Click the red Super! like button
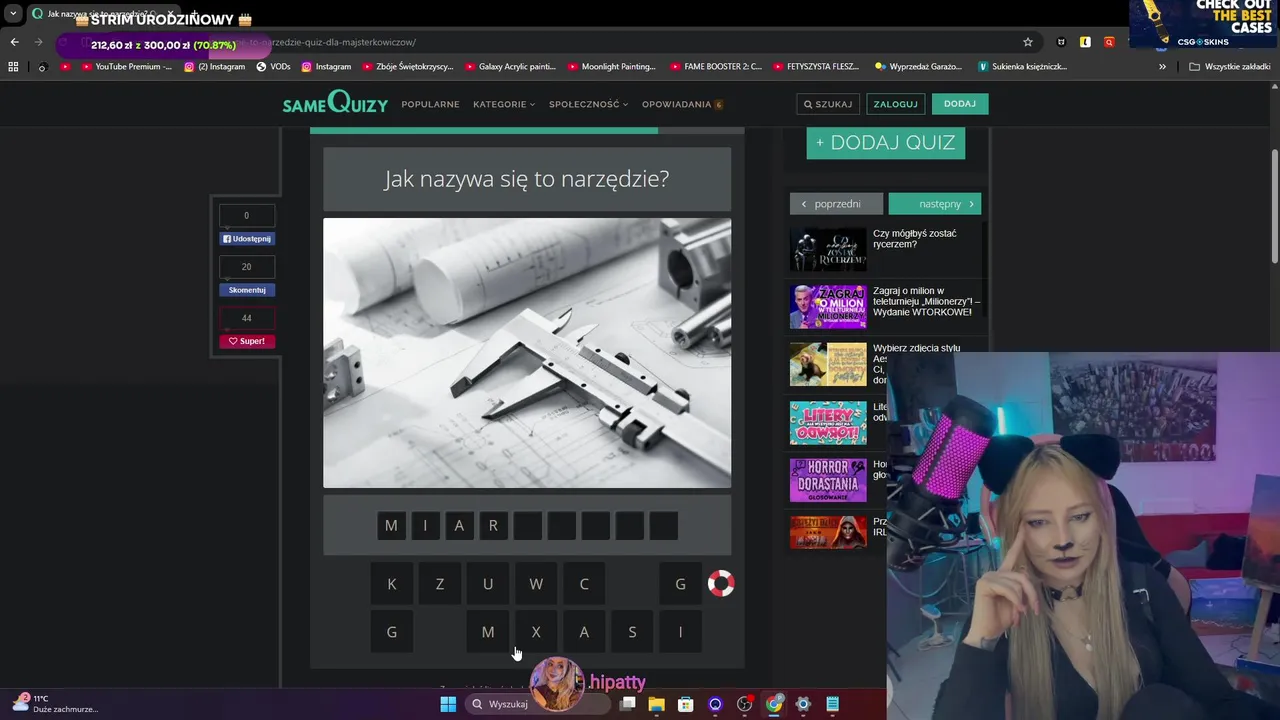Viewport: 1280px width, 720px height. coord(247,341)
